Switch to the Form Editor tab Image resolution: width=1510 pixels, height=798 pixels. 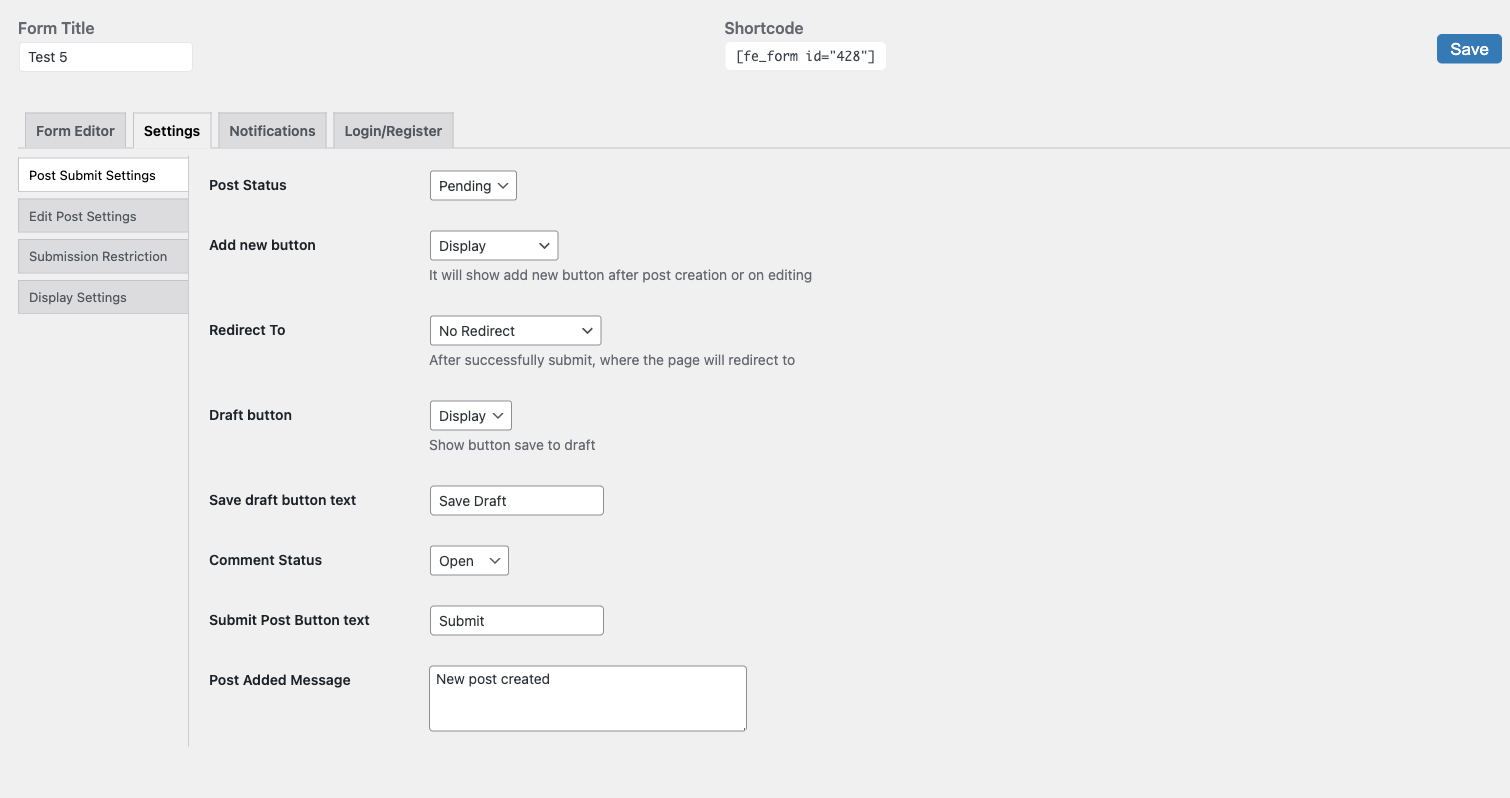(x=75, y=131)
